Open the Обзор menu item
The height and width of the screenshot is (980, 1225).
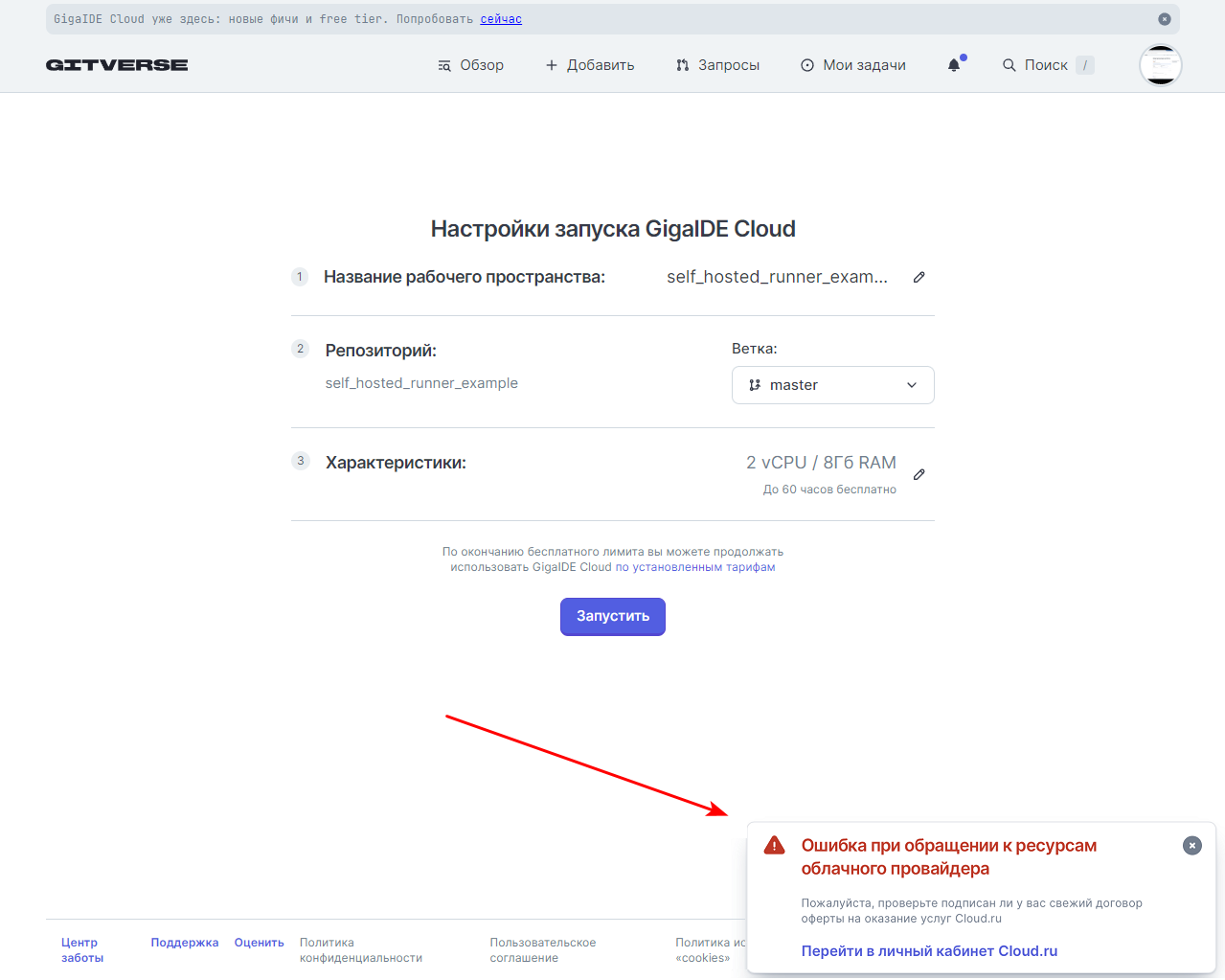470,65
